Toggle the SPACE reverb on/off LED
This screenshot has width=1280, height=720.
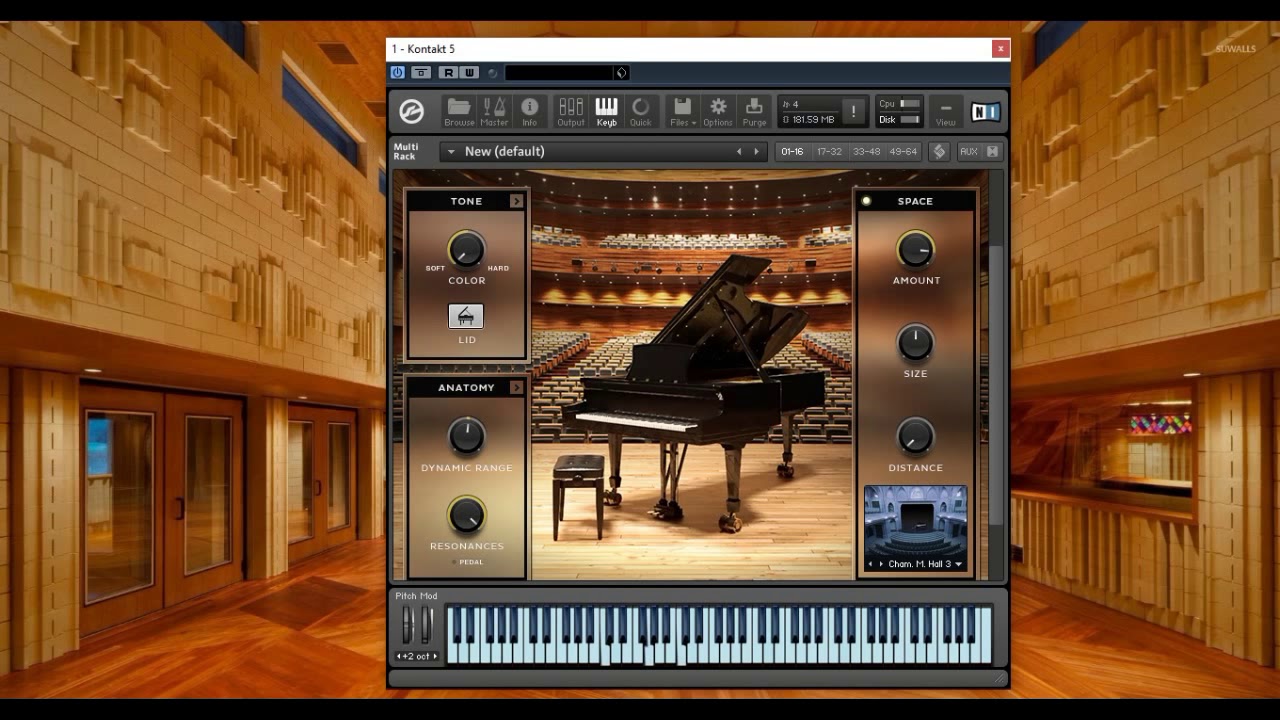866,201
